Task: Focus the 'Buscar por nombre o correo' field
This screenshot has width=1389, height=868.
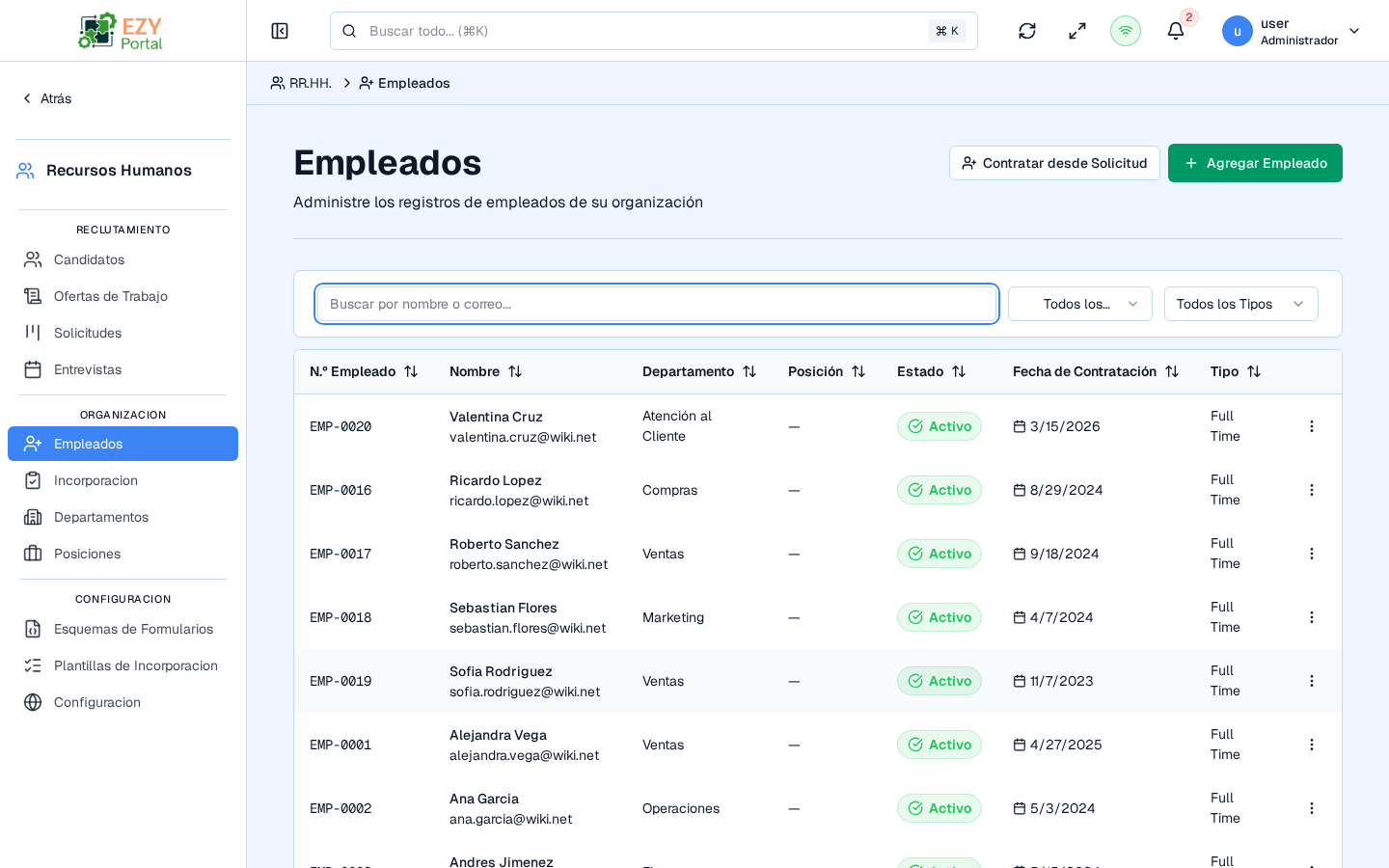Action: [657, 304]
